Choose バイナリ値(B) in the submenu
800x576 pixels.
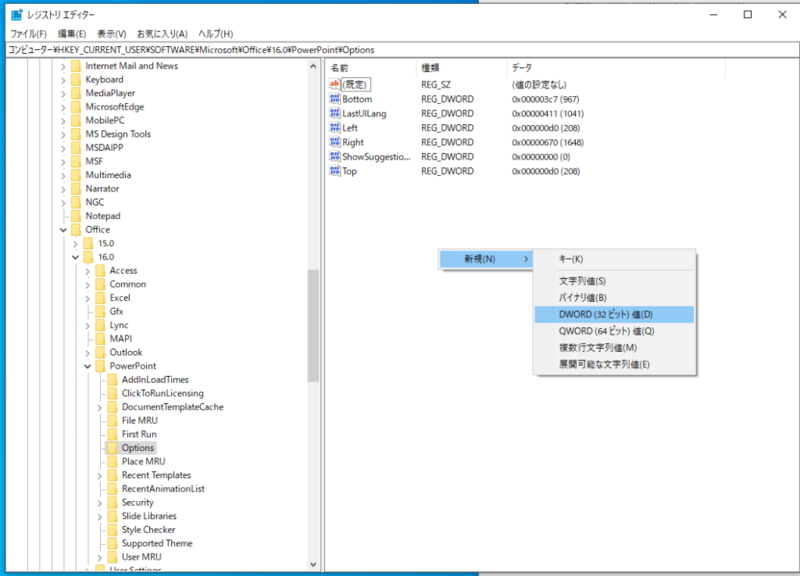(614, 297)
